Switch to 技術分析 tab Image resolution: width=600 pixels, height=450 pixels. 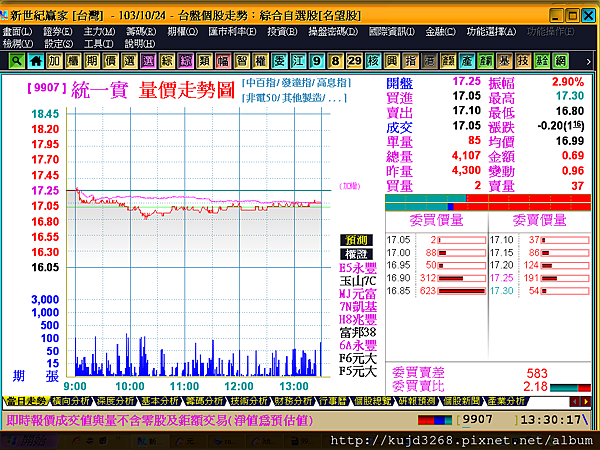[x=249, y=401]
